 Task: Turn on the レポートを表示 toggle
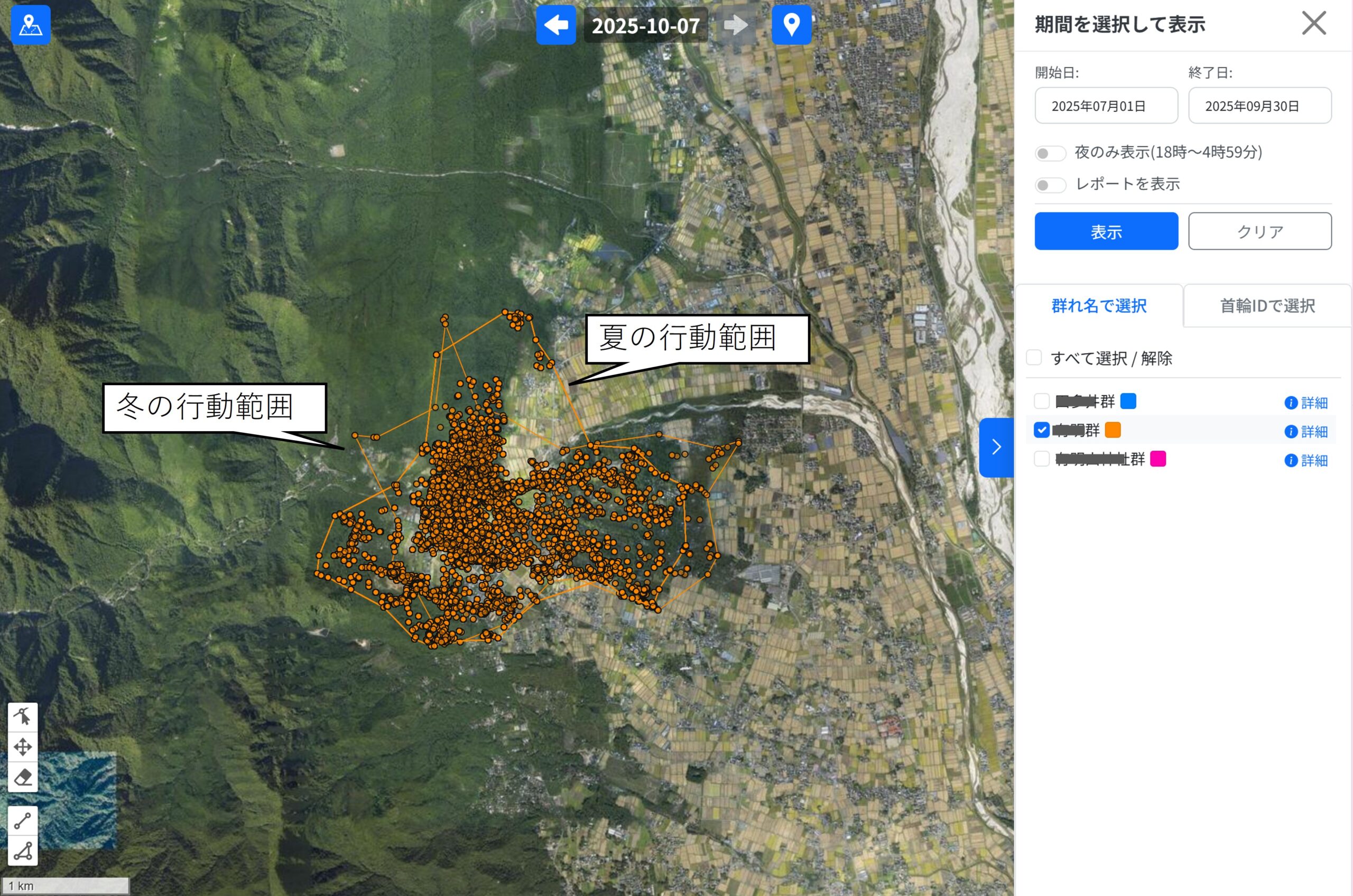pos(1050,185)
